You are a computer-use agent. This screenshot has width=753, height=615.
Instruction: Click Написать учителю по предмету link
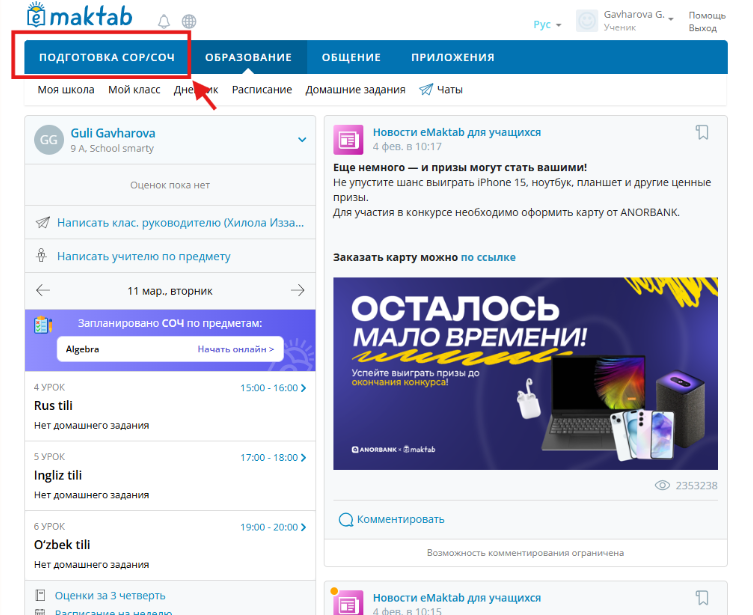click(x=143, y=256)
